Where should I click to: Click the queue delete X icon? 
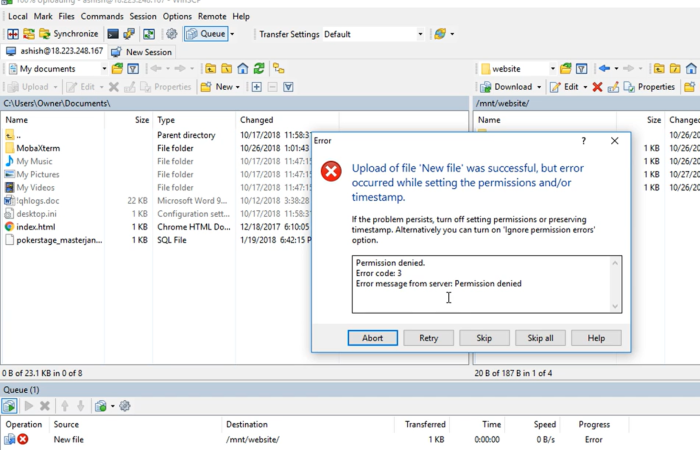(x=45, y=406)
